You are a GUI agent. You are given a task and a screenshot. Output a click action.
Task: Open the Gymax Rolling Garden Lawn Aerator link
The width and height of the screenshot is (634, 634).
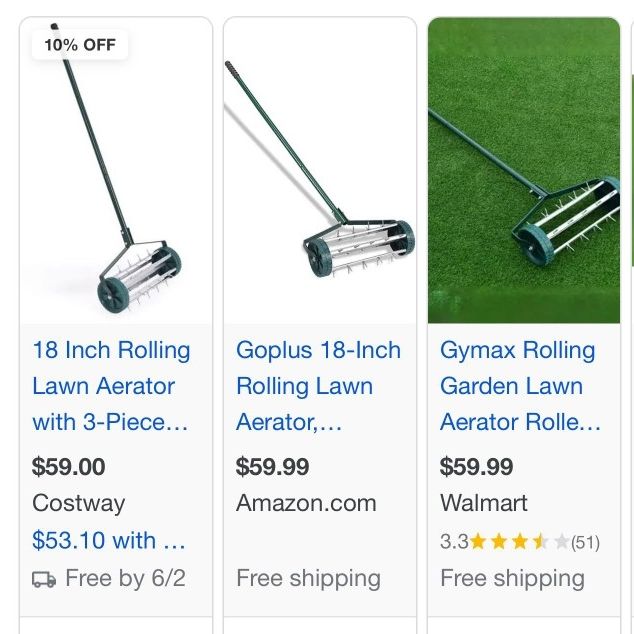click(520, 386)
